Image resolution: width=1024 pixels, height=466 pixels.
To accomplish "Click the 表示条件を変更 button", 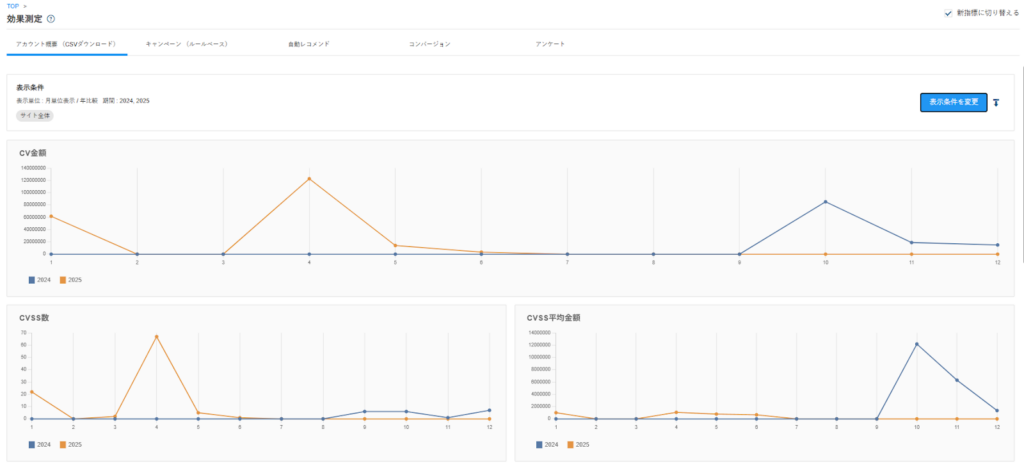I will [x=953, y=102].
